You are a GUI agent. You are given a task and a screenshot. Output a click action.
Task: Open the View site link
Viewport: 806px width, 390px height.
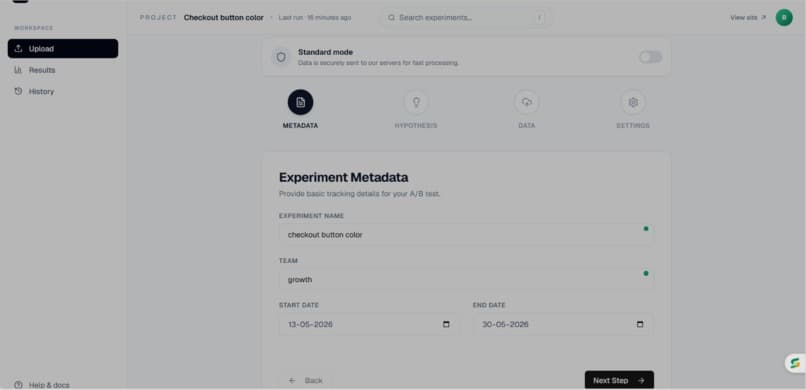748,17
